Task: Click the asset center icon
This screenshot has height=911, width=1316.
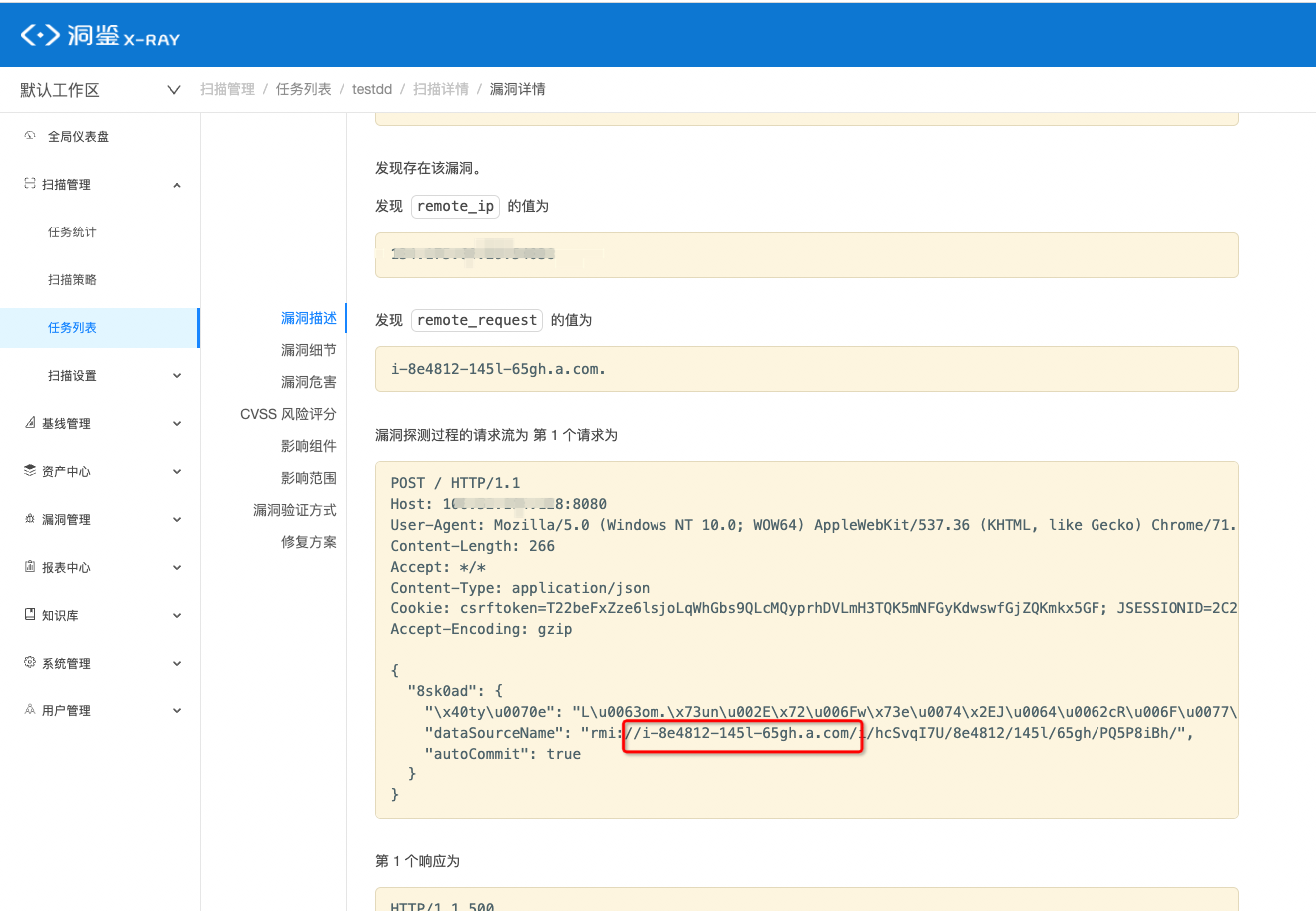Action: (x=30, y=471)
